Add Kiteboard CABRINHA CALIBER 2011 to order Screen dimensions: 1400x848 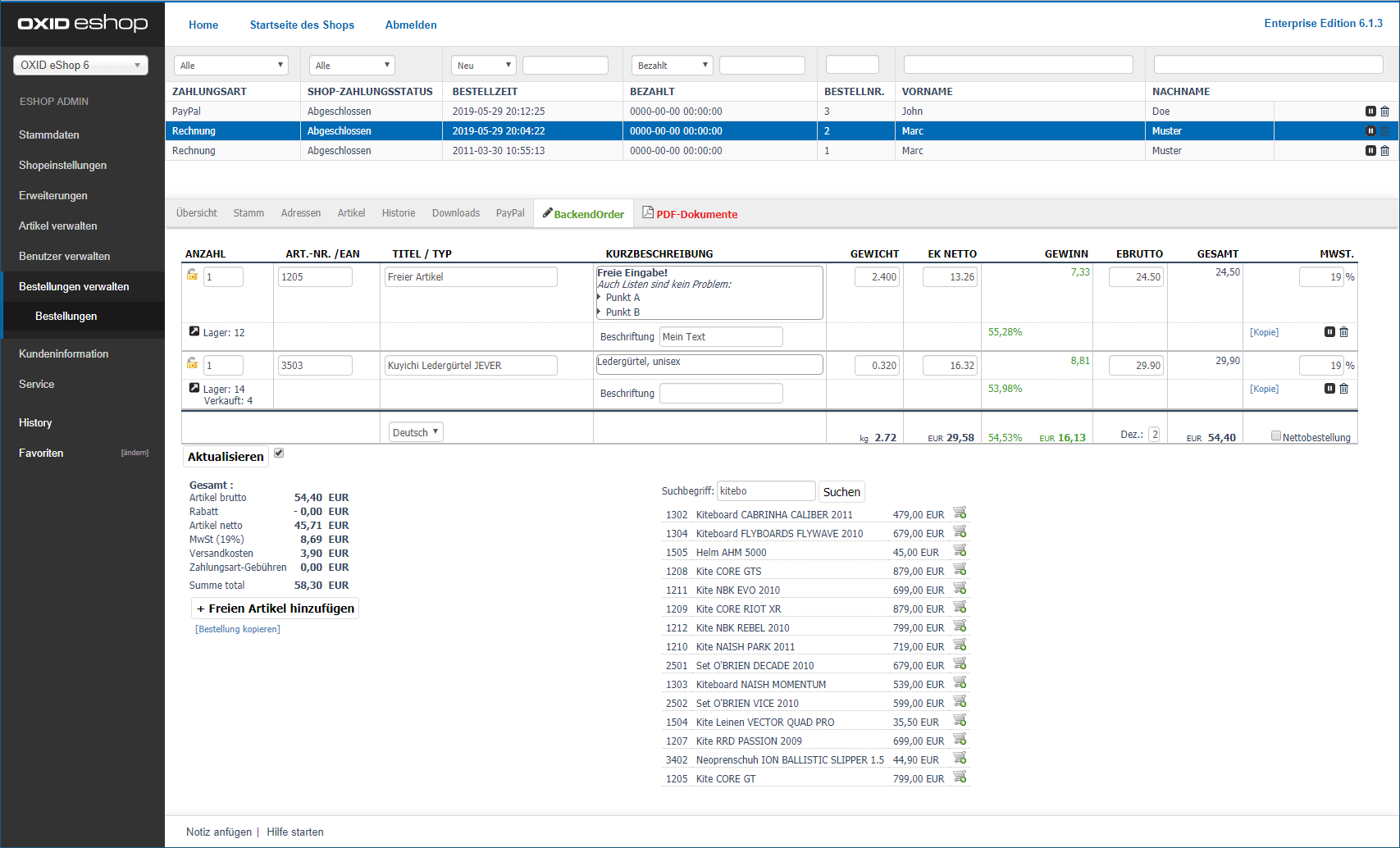[x=960, y=513]
